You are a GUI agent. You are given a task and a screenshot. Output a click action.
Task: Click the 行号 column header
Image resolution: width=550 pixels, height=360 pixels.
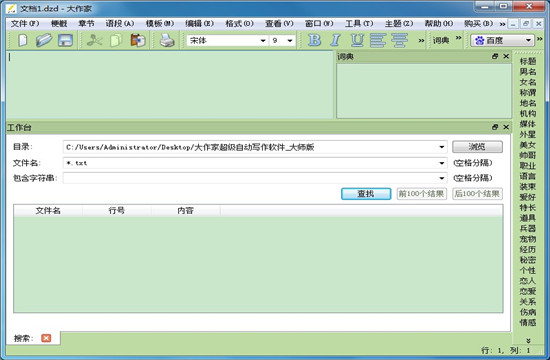pos(117,211)
